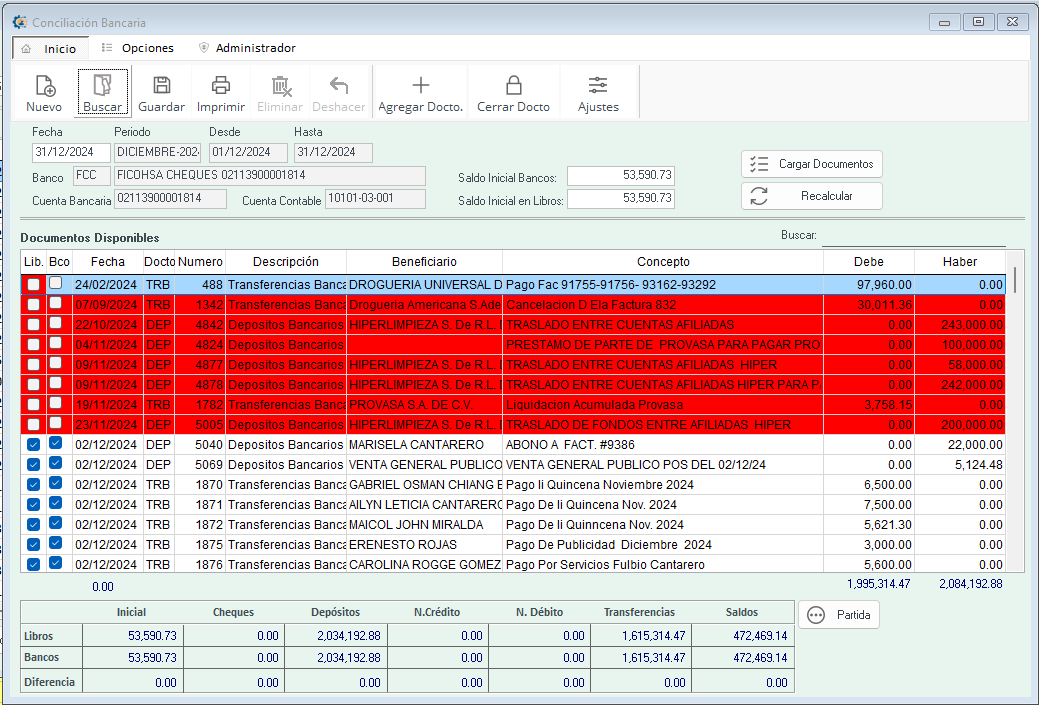Click the Partida button
Viewport: 1039px width, 705px height.
click(x=839, y=615)
